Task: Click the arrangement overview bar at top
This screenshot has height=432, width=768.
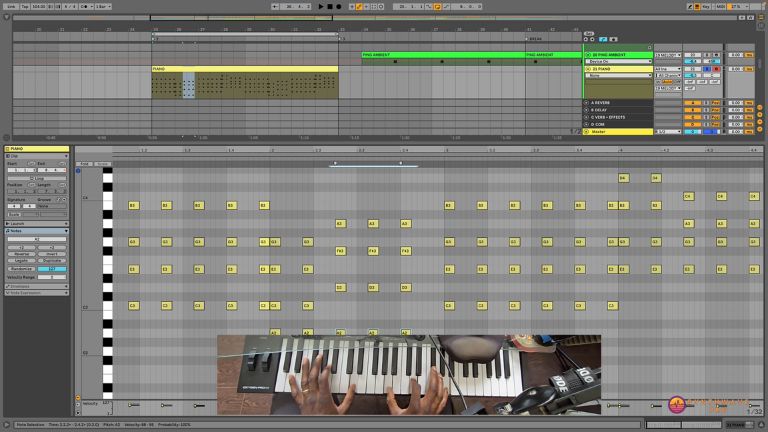Action: click(x=376, y=18)
